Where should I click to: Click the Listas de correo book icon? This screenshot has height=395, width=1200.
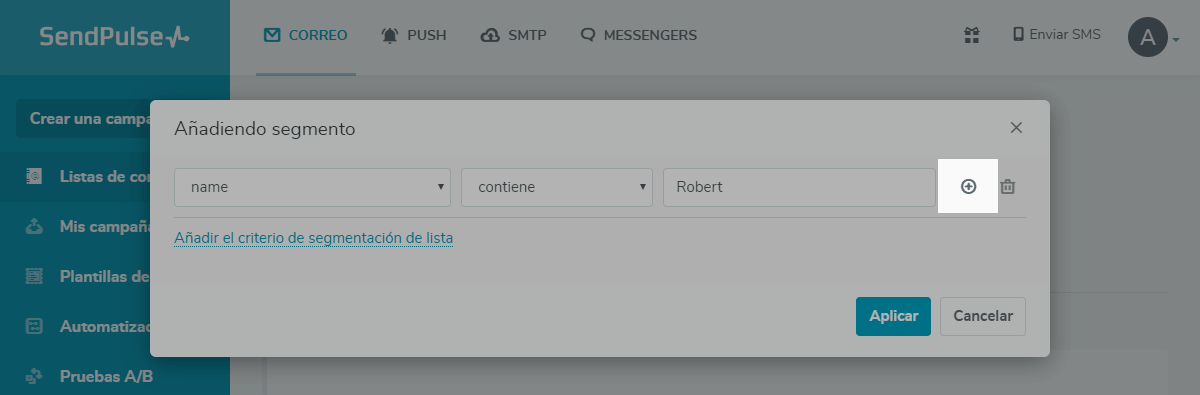pos(34,176)
